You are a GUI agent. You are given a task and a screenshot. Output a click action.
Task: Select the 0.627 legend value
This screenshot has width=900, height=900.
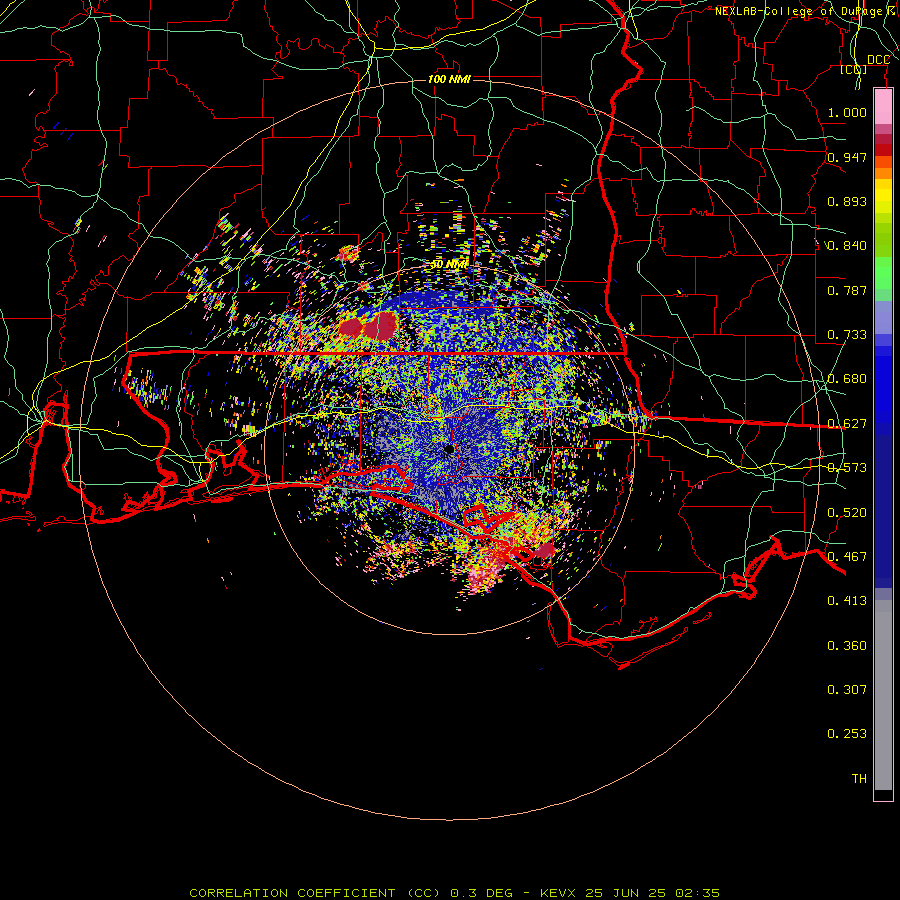[847, 424]
